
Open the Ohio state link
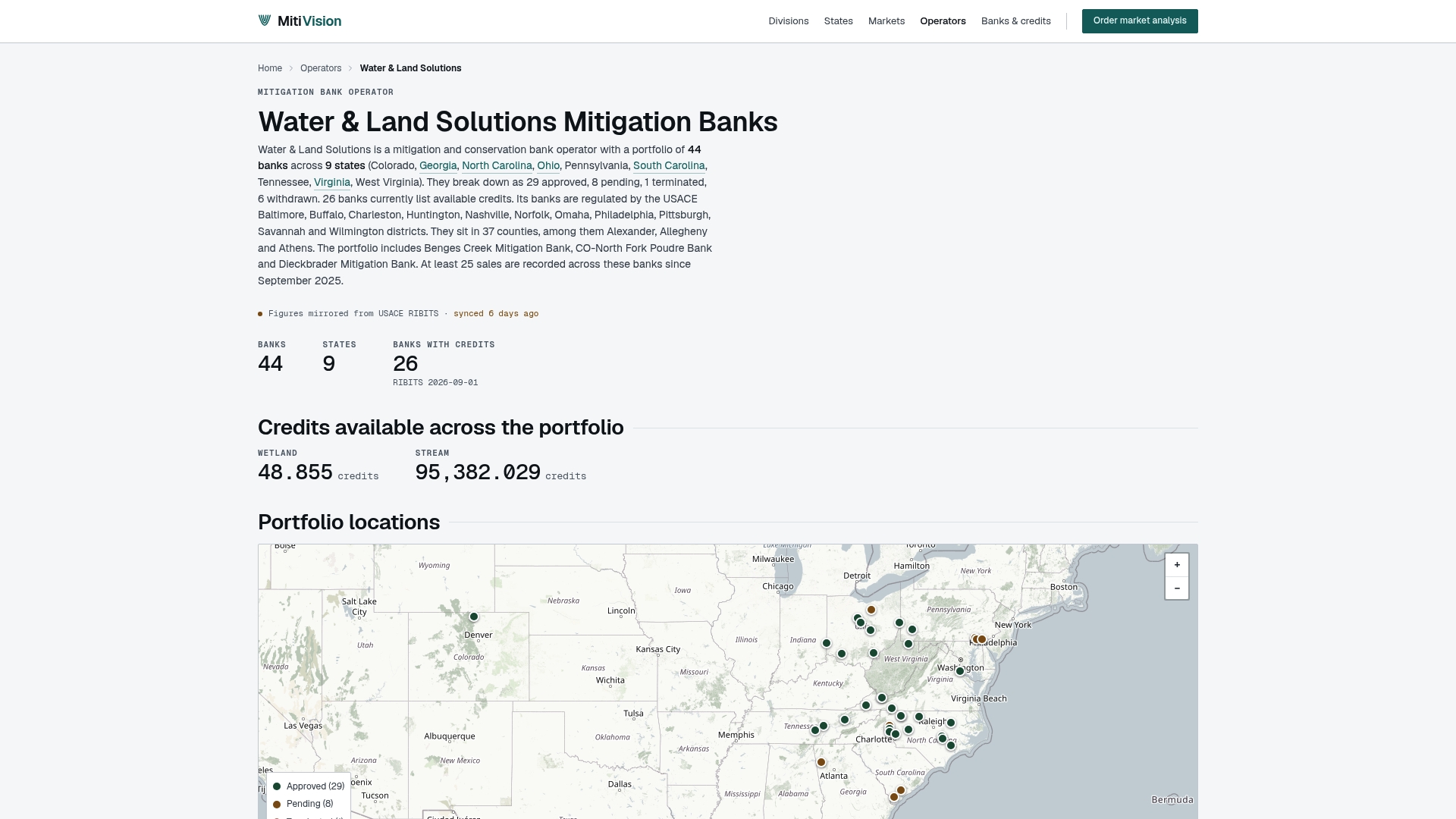click(x=548, y=166)
